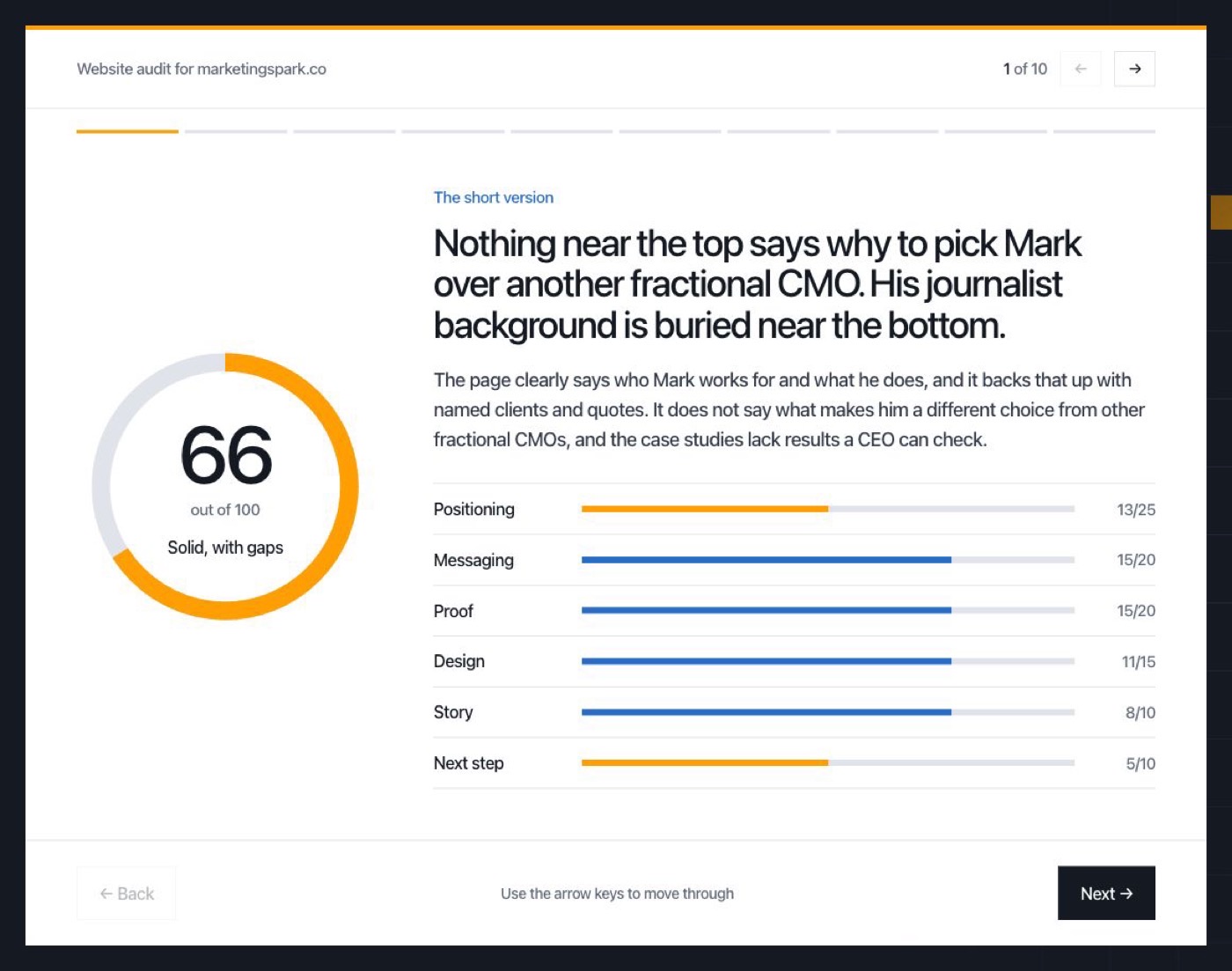Click the paragraph starting "The page clearly says"

tap(789, 409)
